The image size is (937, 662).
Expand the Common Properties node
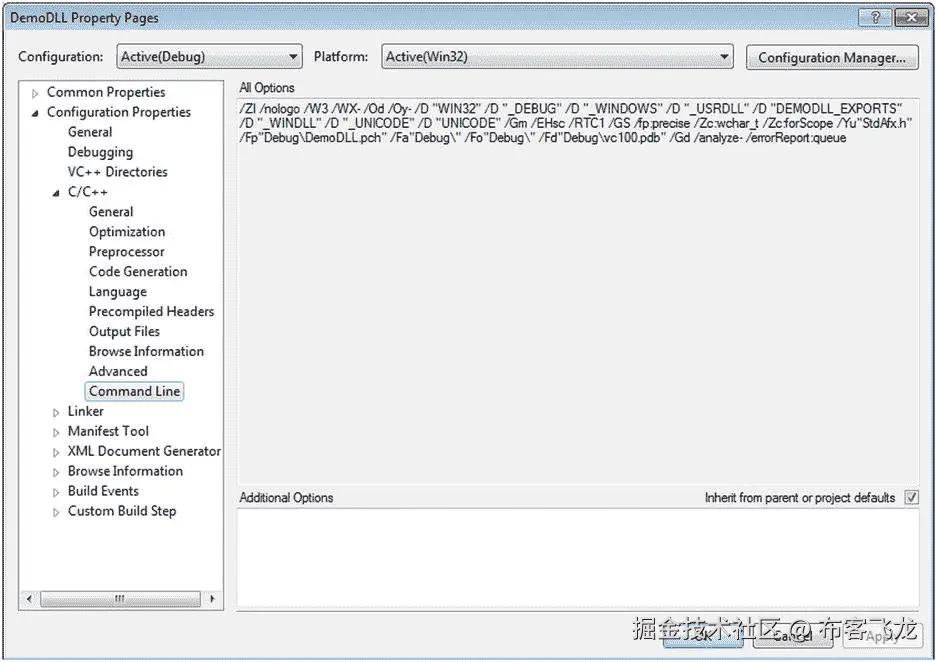tap(35, 91)
